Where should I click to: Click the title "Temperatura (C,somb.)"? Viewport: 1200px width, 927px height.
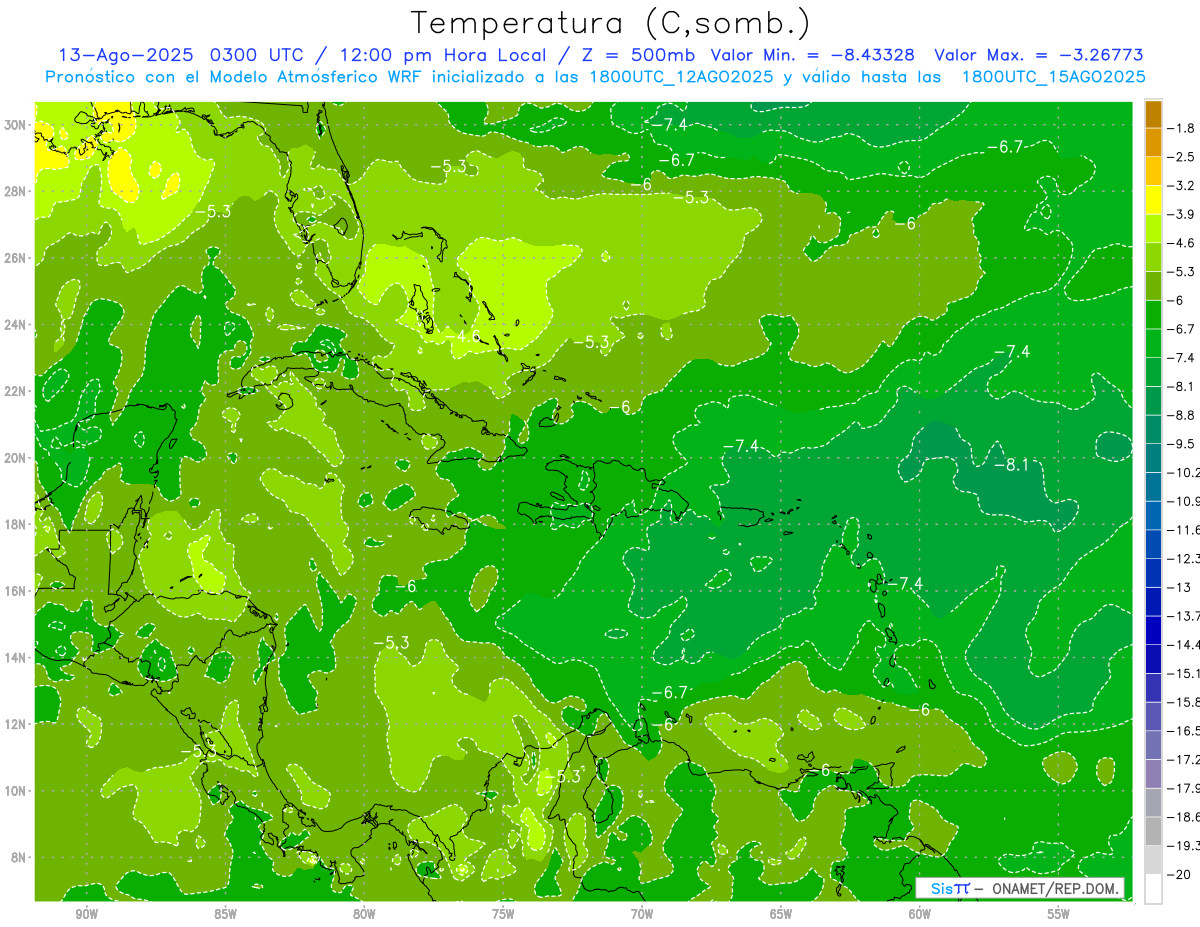click(x=610, y=23)
